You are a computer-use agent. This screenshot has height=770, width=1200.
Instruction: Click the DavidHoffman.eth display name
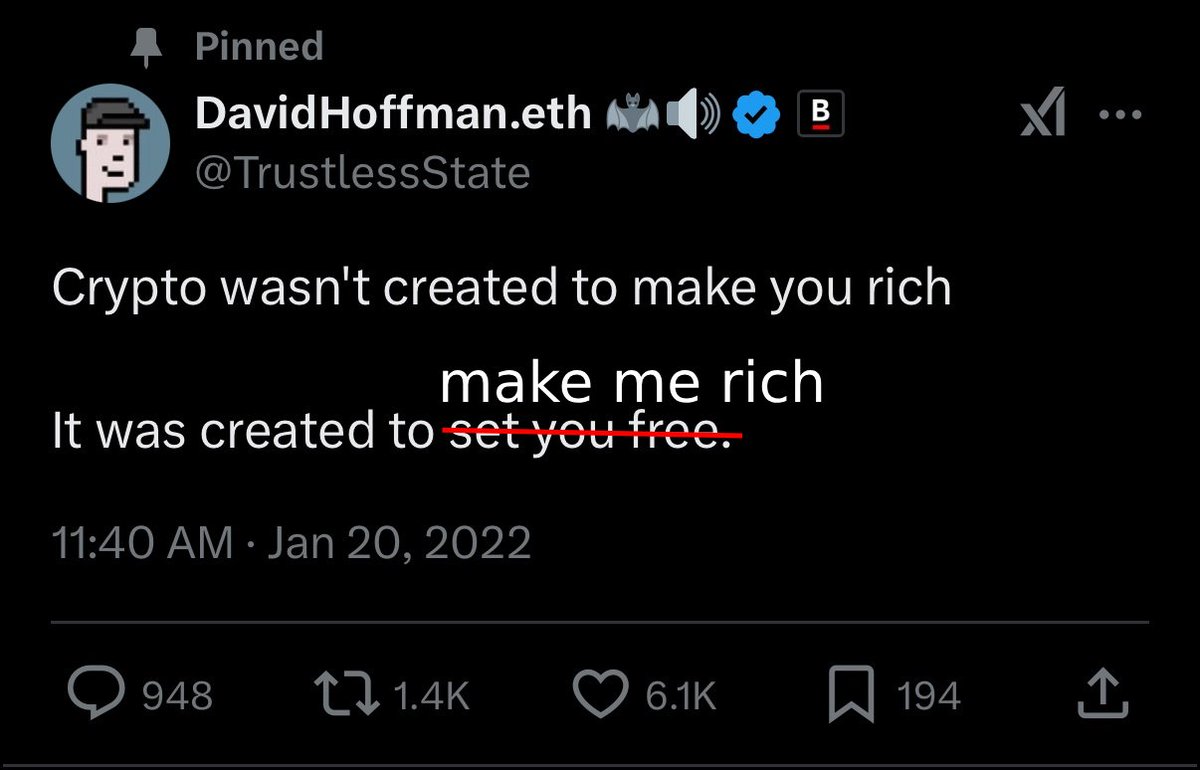tap(393, 113)
